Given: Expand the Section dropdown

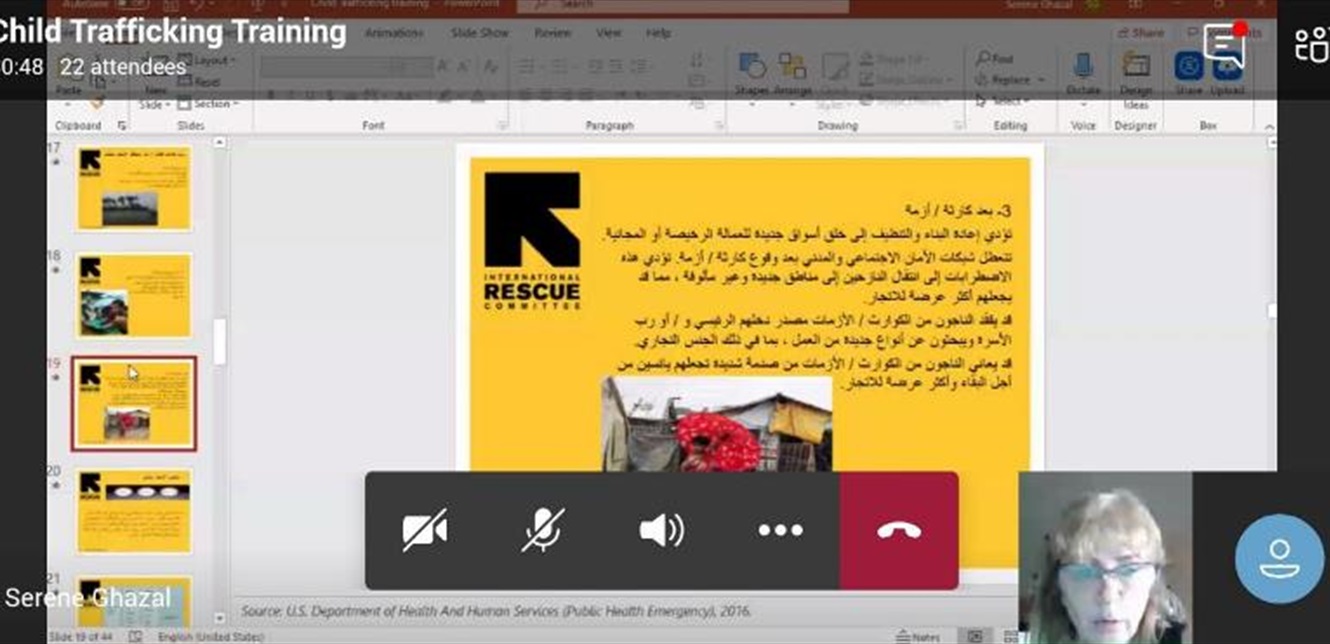Looking at the screenshot, I should pyautogui.click(x=209, y=104).
